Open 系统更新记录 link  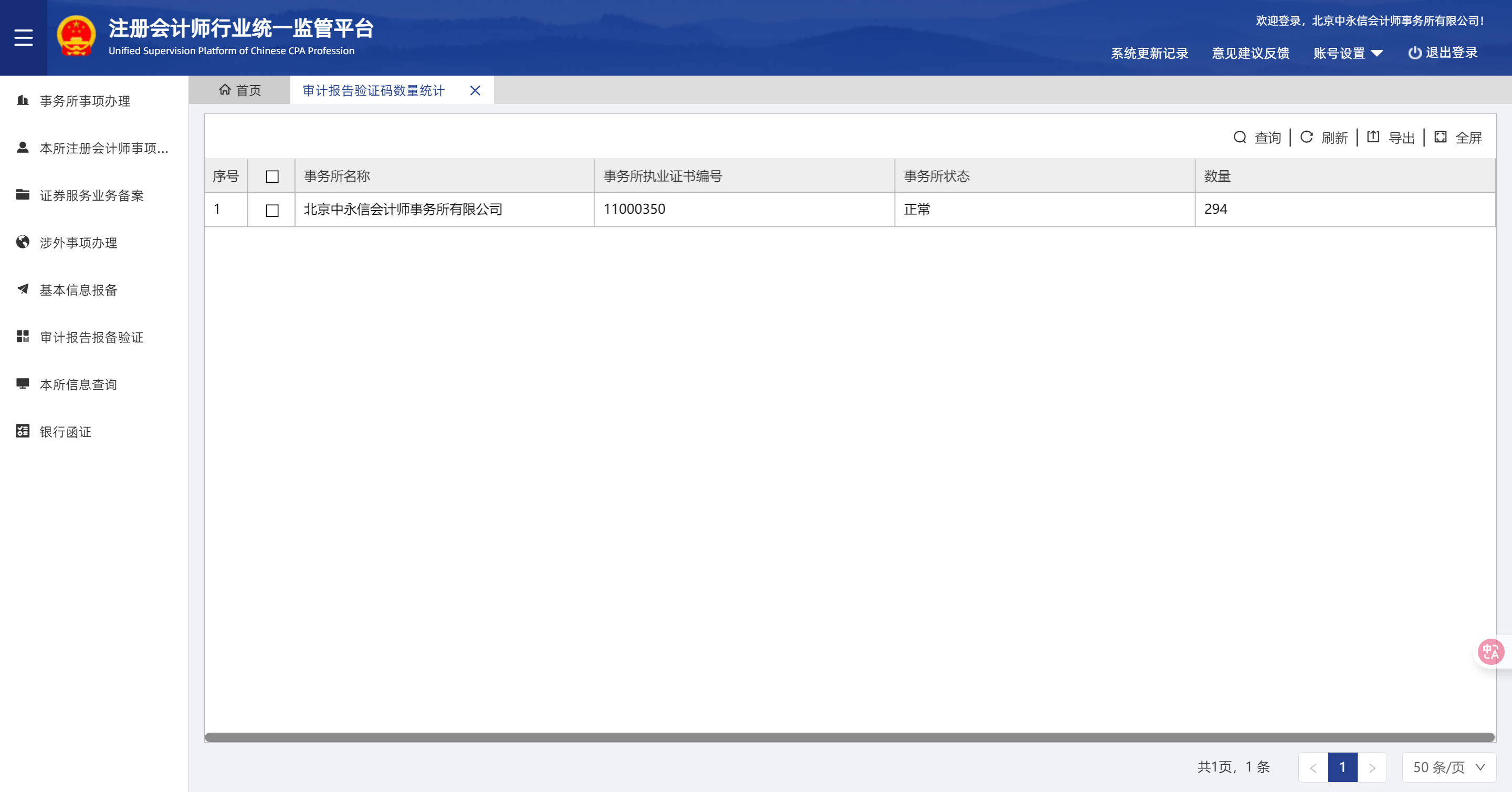click(x=1149, y=54)
